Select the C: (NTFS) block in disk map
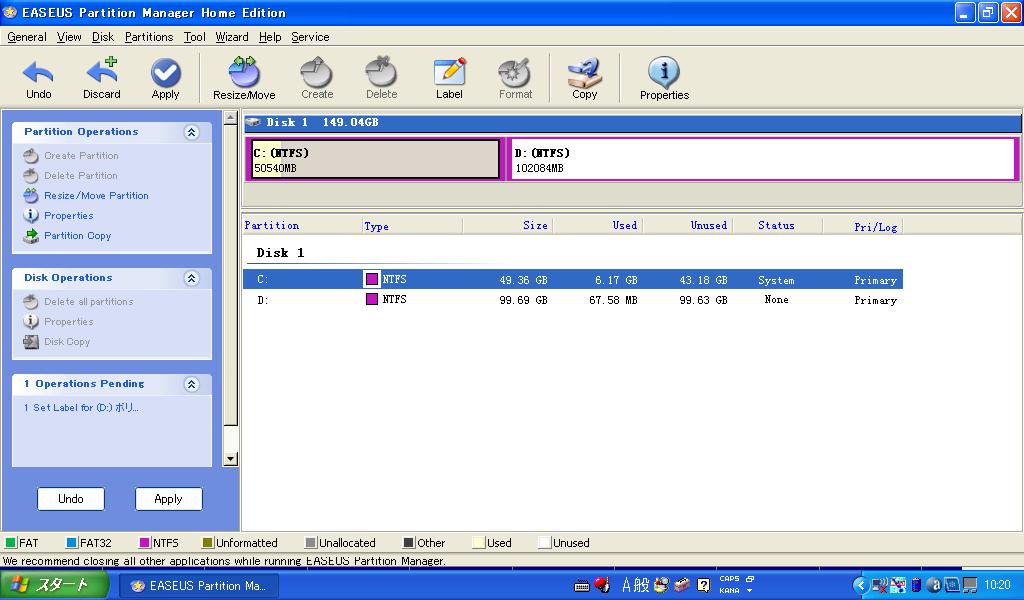1024x600 pixels. tap(376, 159)
